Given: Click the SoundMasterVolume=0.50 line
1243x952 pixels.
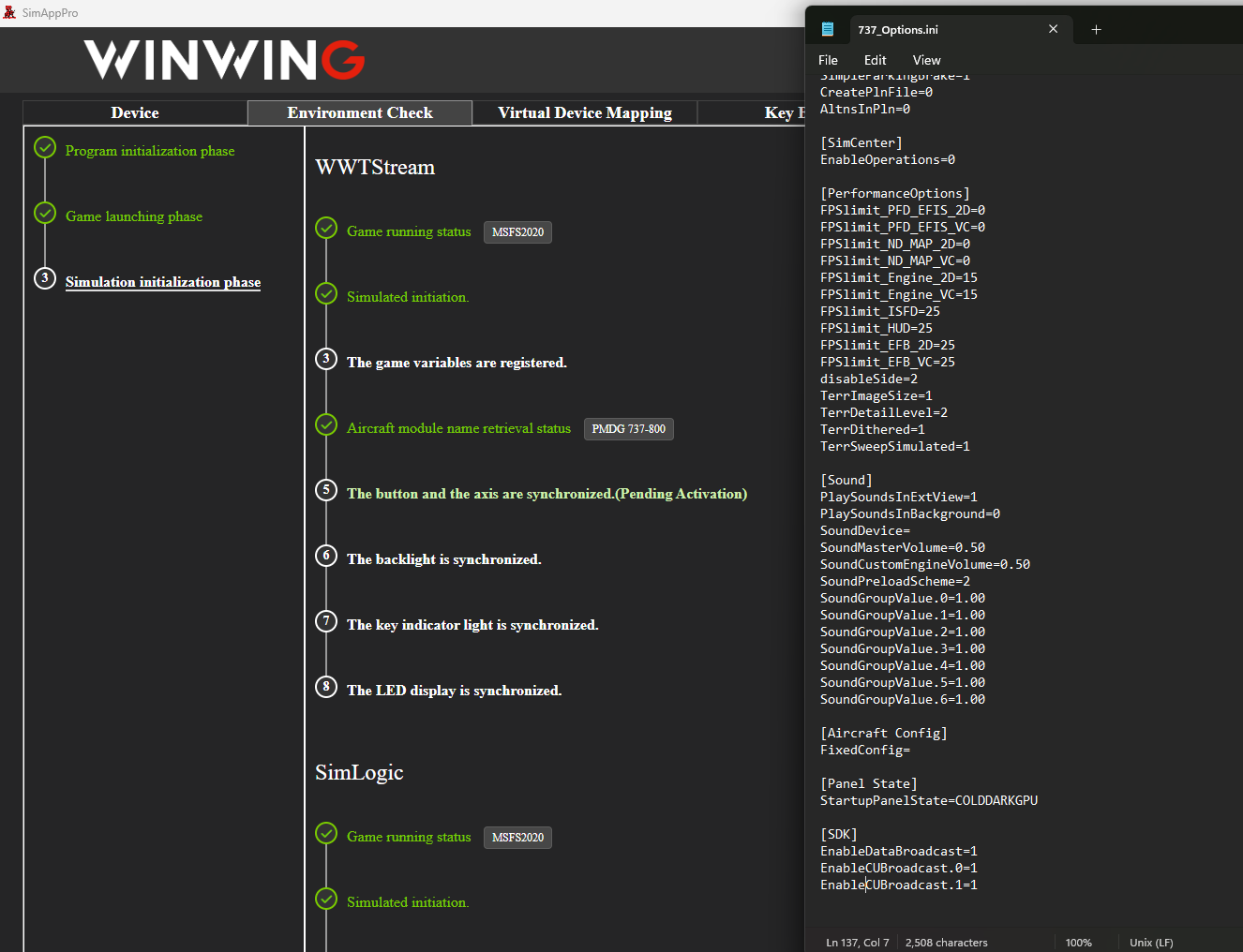Looking at the screenshot, I should tap(903, 548).
